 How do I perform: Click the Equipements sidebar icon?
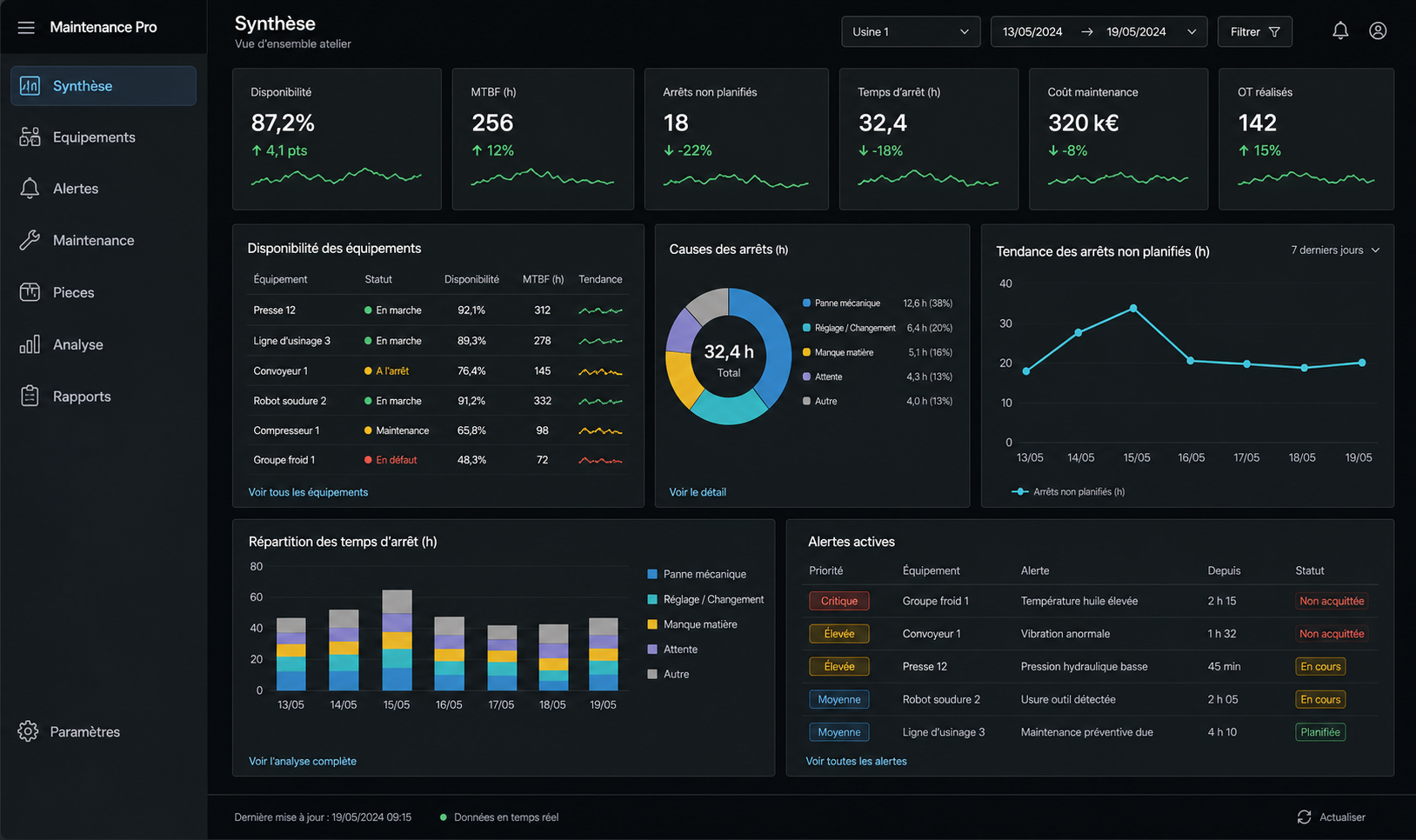coord(30,137)
